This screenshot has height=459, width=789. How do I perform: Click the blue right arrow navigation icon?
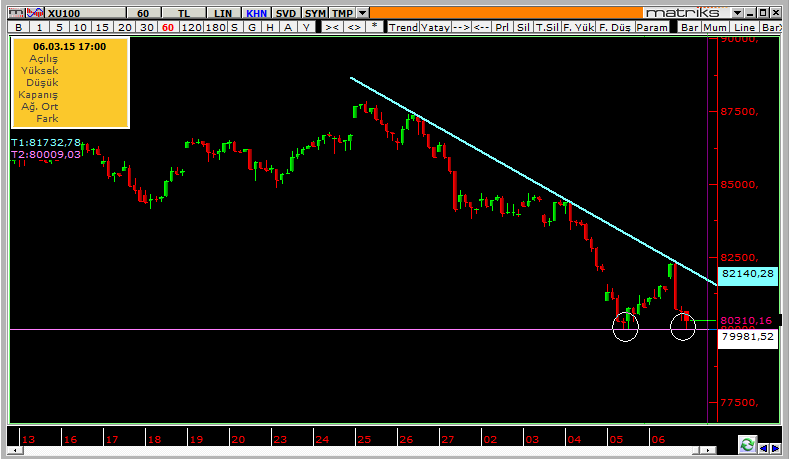776,448
